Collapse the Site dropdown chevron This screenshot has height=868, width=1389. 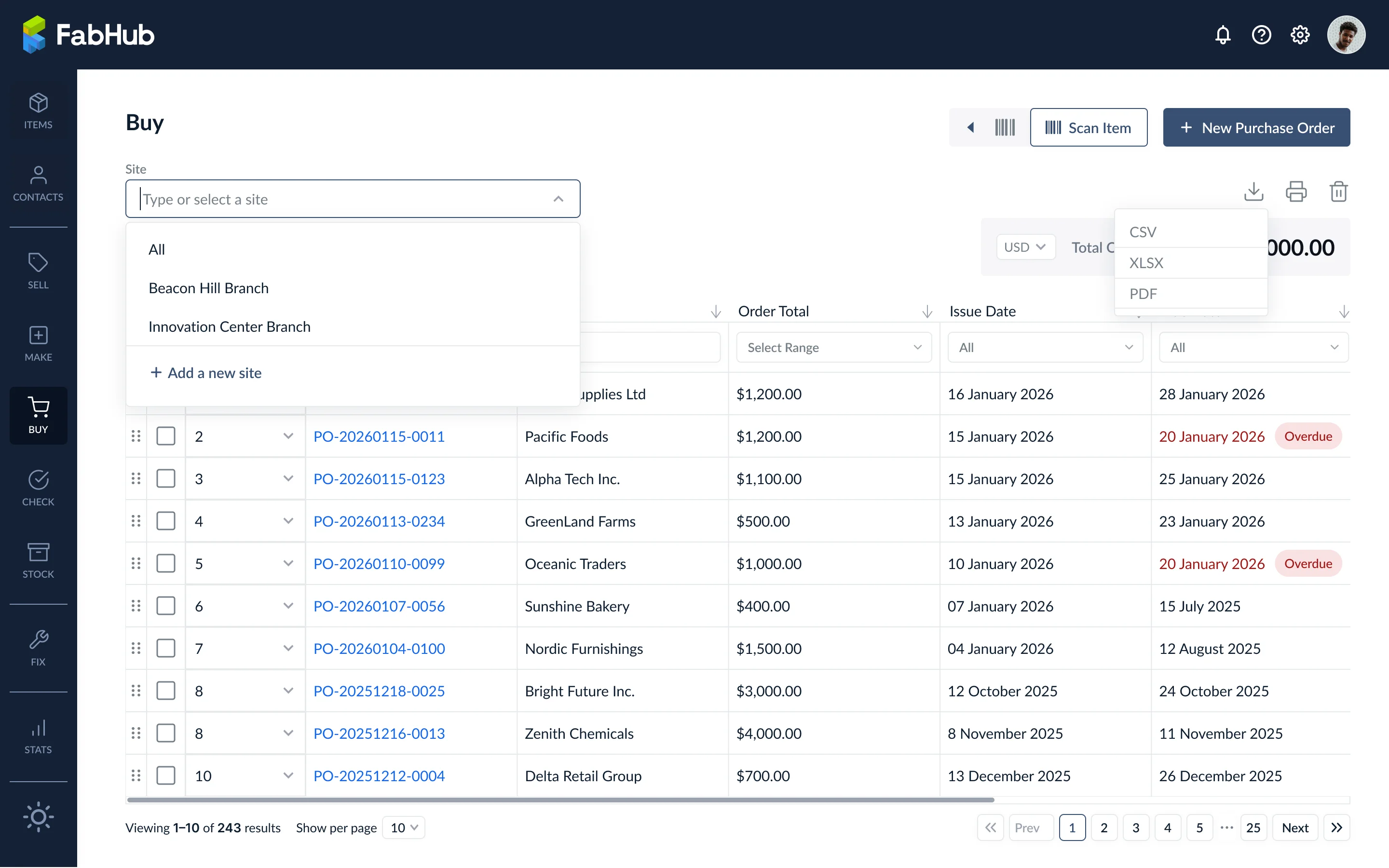point(558,199)
